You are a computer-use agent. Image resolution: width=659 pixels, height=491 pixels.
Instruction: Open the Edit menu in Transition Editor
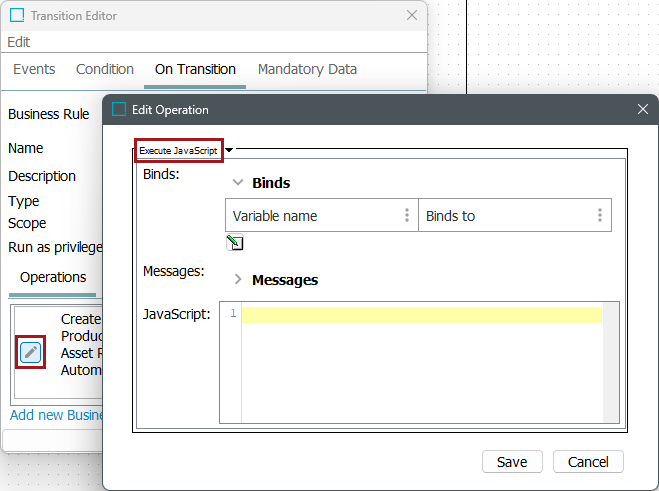pos(18,42)
